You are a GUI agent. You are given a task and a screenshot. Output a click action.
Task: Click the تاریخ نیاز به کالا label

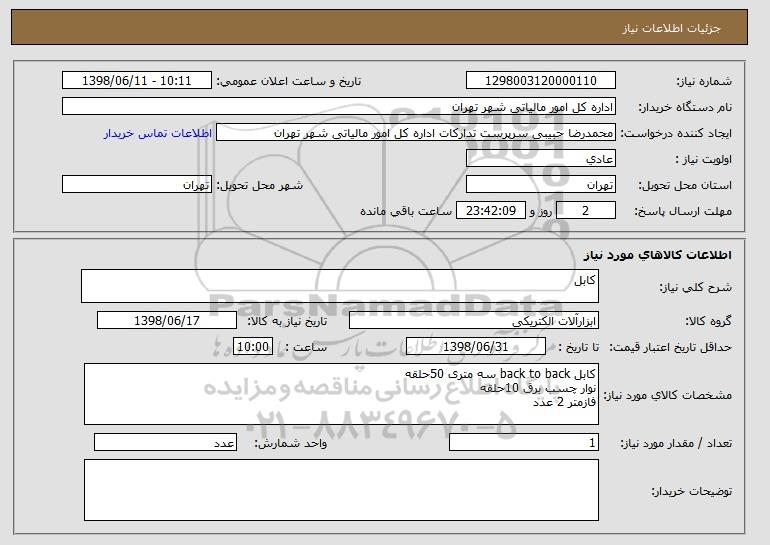286,321
